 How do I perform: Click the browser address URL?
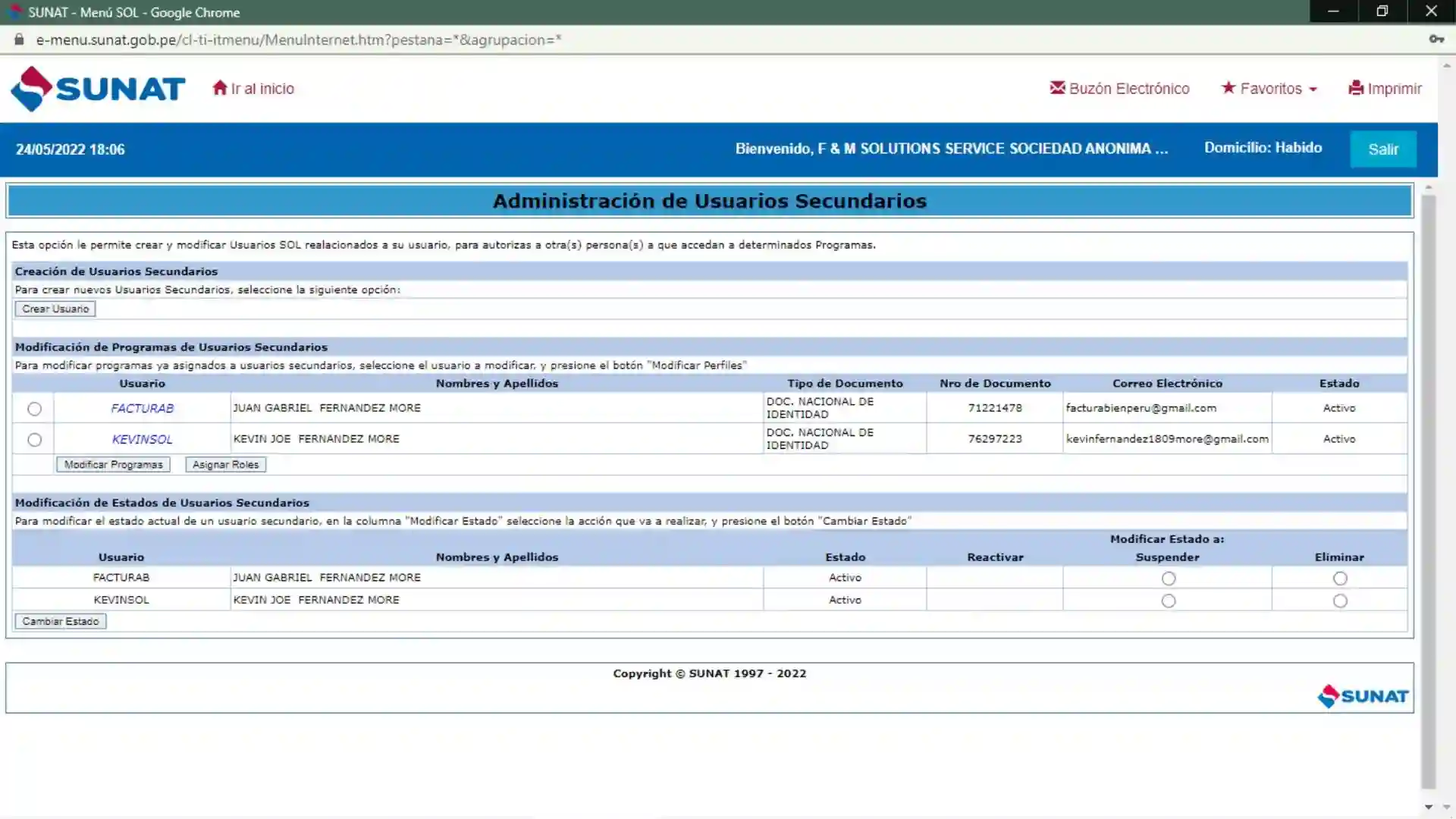[x=299, y=39]
